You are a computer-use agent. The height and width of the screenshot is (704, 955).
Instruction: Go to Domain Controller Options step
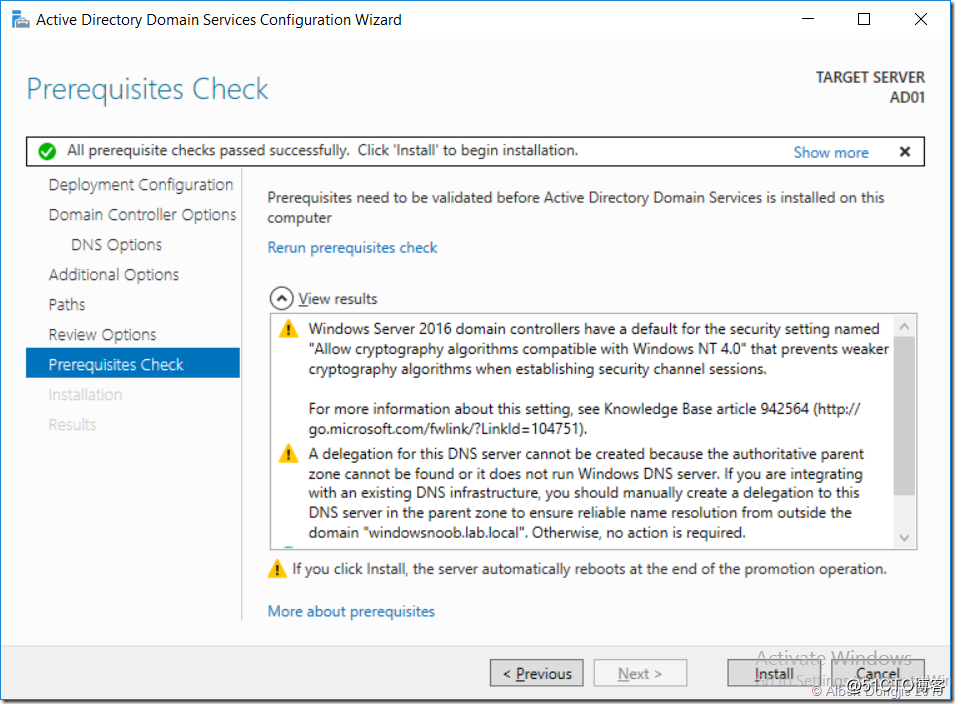click(x=143, y=214)
